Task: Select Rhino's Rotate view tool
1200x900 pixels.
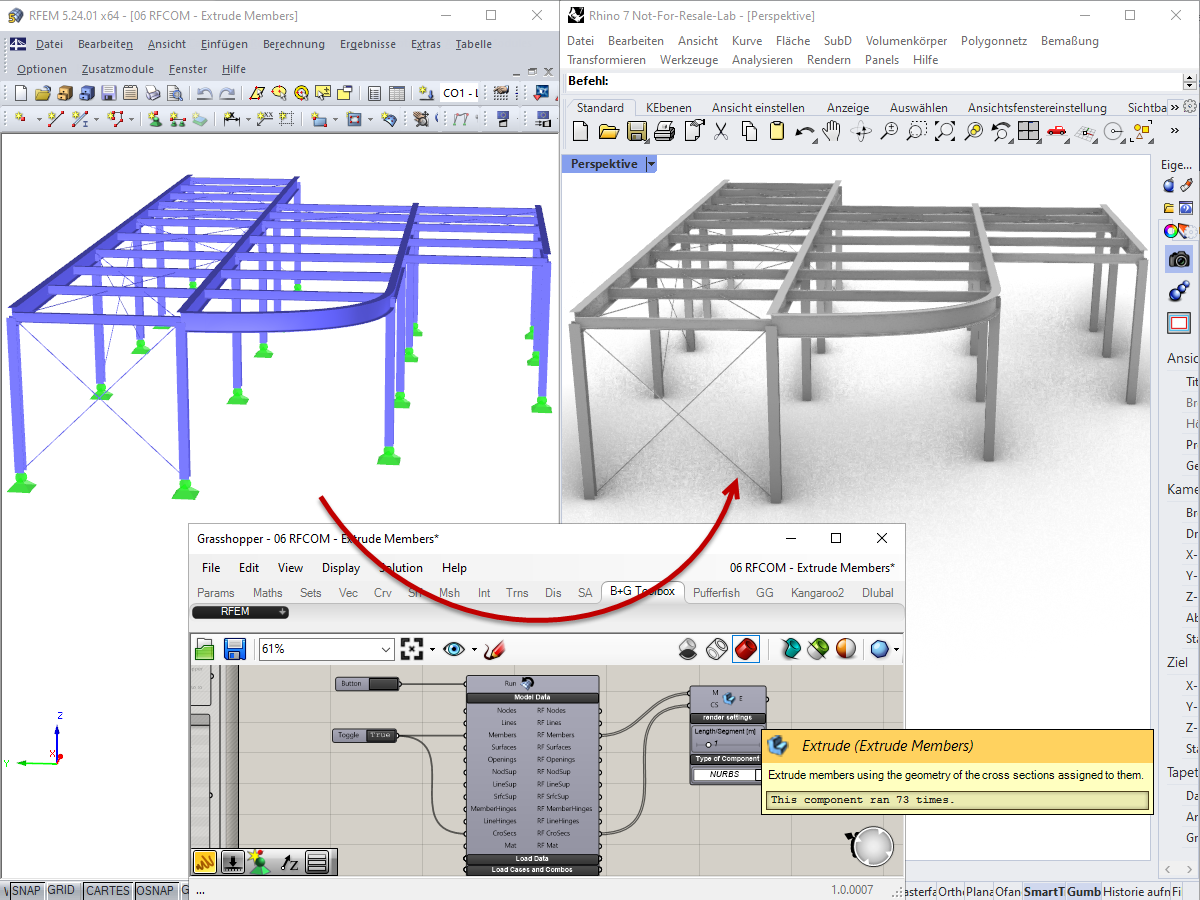Action: pos(860,131)
